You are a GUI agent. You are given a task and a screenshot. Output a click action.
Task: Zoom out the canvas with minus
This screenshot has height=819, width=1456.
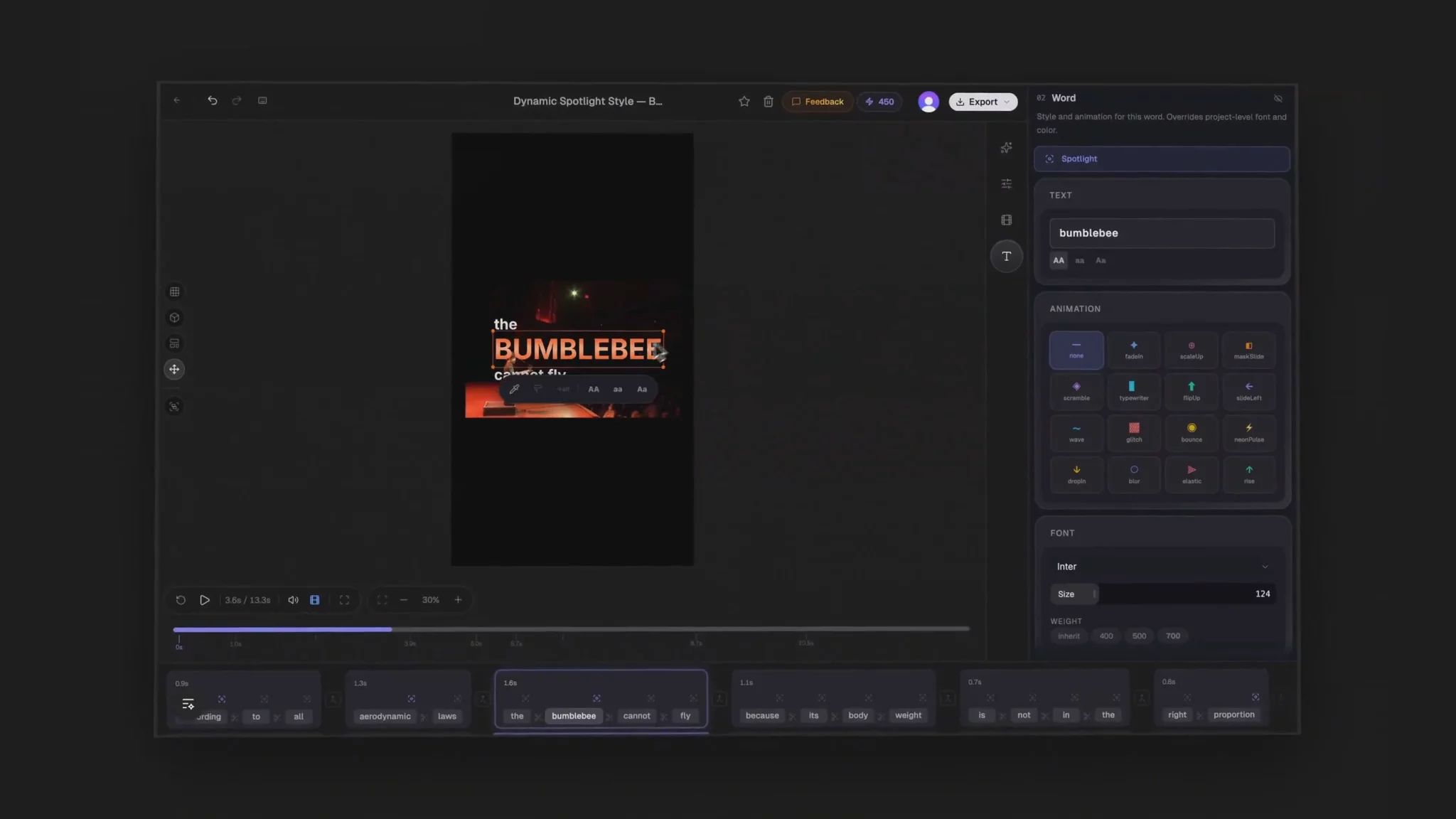pos(404,600)
